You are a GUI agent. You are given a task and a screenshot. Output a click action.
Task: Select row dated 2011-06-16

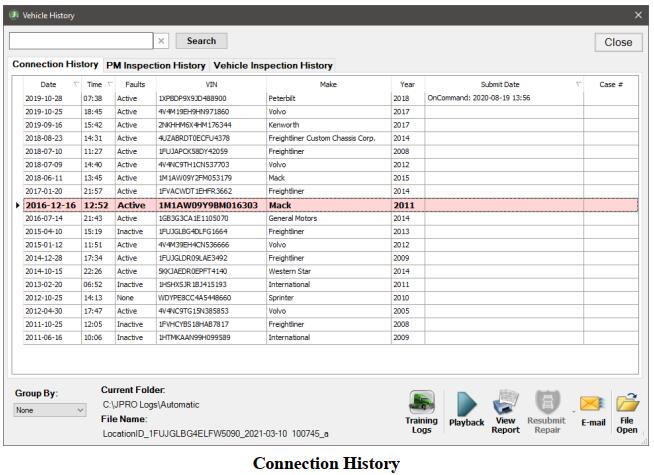(x=331, y=337)
